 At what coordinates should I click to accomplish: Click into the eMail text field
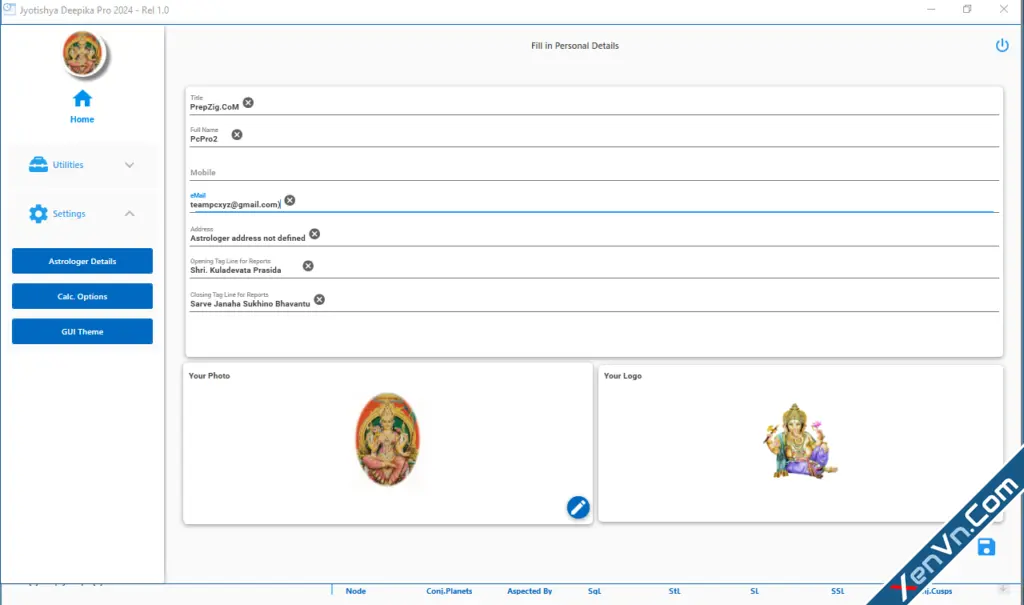point(594,201)
